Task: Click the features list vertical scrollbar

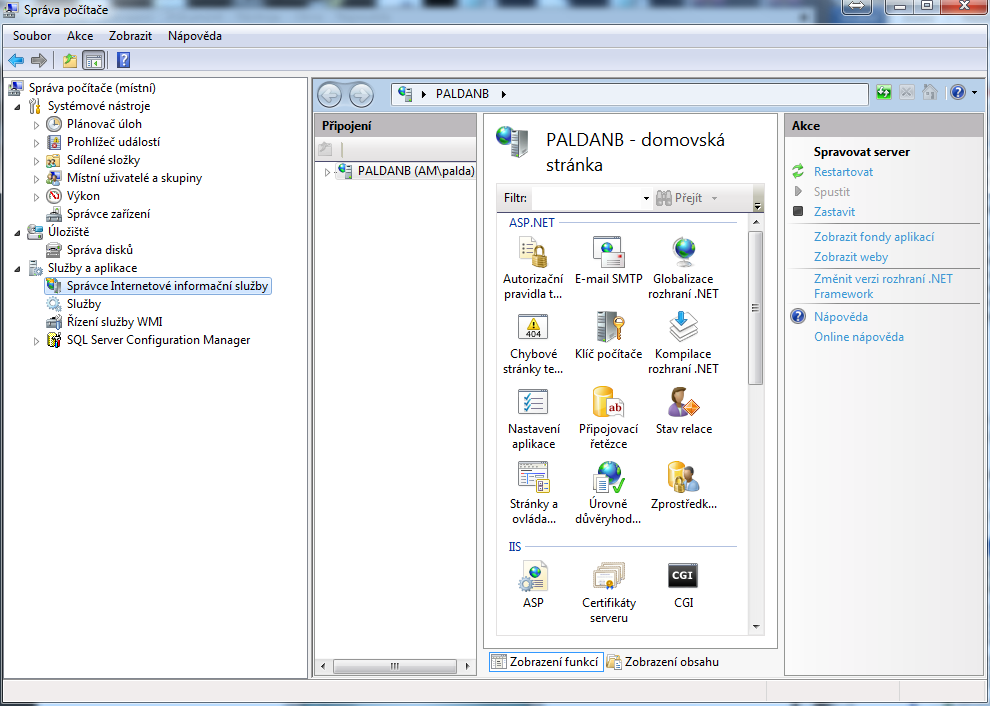Action: [x=756, y=308]
